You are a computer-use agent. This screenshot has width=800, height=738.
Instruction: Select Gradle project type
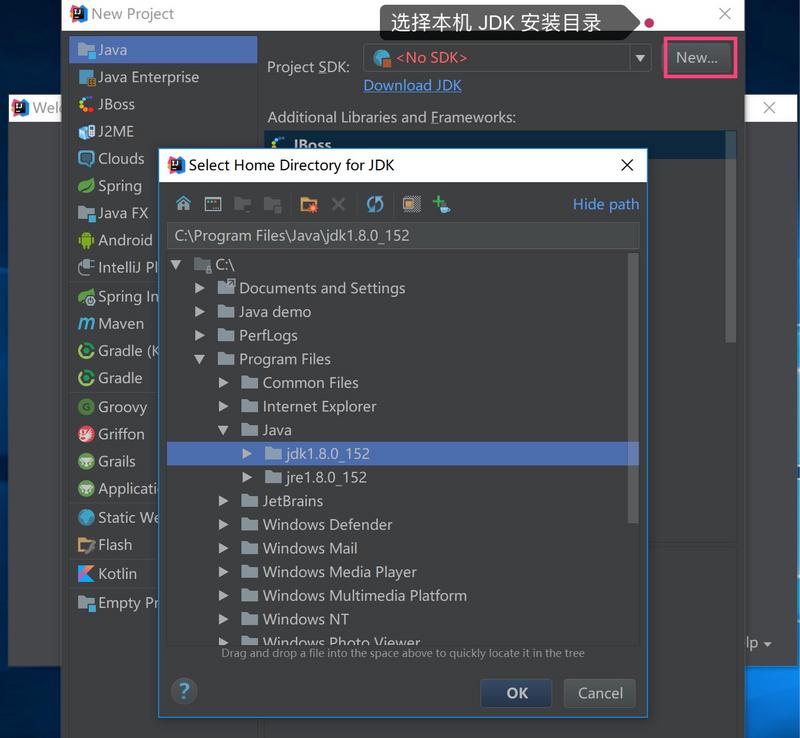point(110,378)
